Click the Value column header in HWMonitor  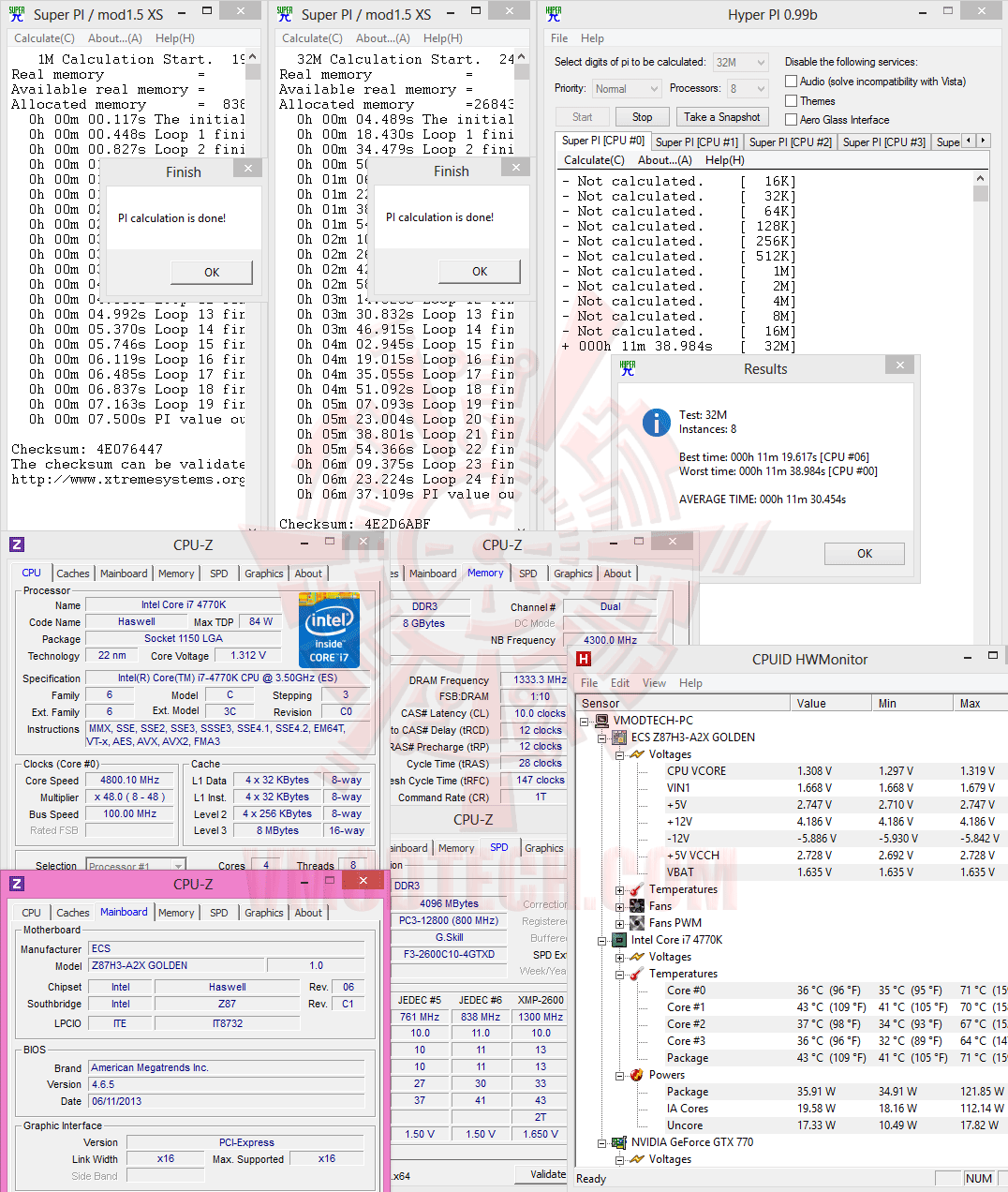click(x=831, y=703)
